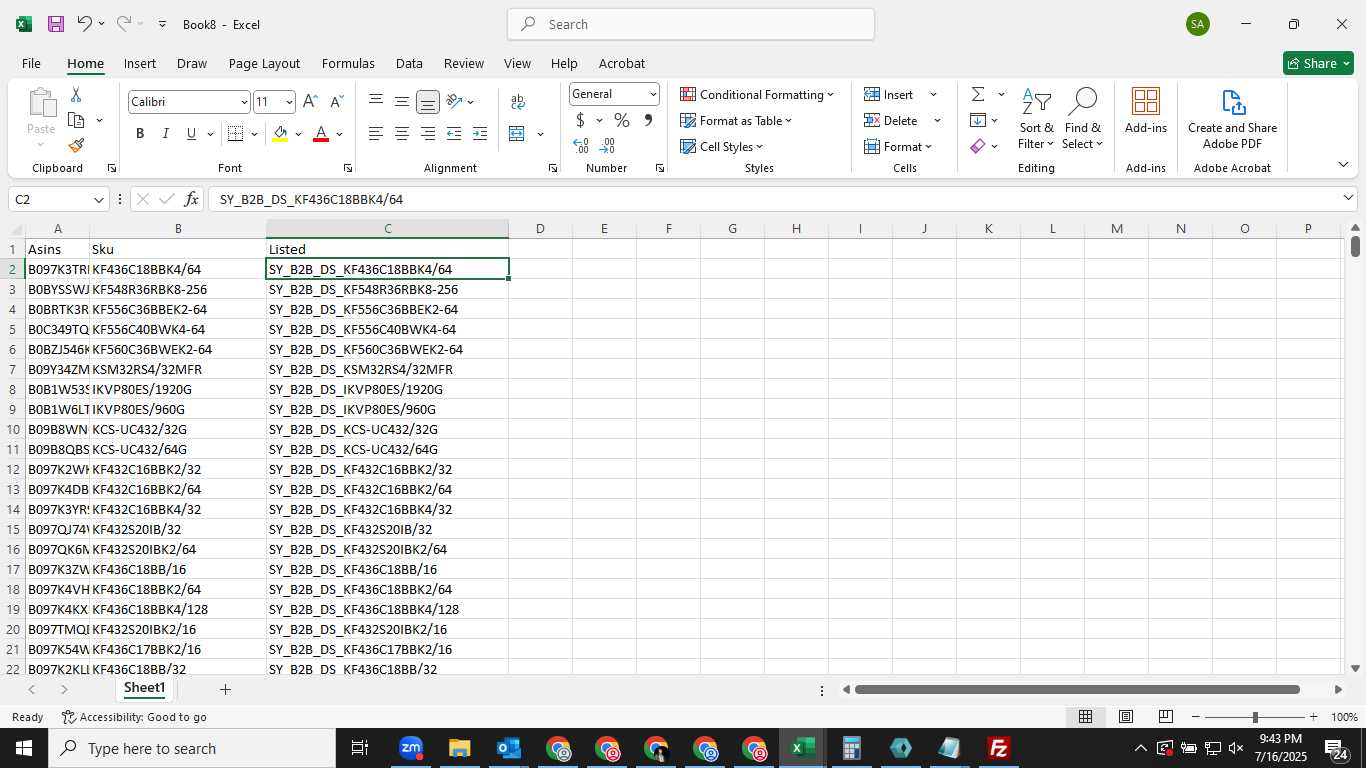Click Create and Share Adobe PDF
1366x768 pixels.
click(x=1232, y=119)
